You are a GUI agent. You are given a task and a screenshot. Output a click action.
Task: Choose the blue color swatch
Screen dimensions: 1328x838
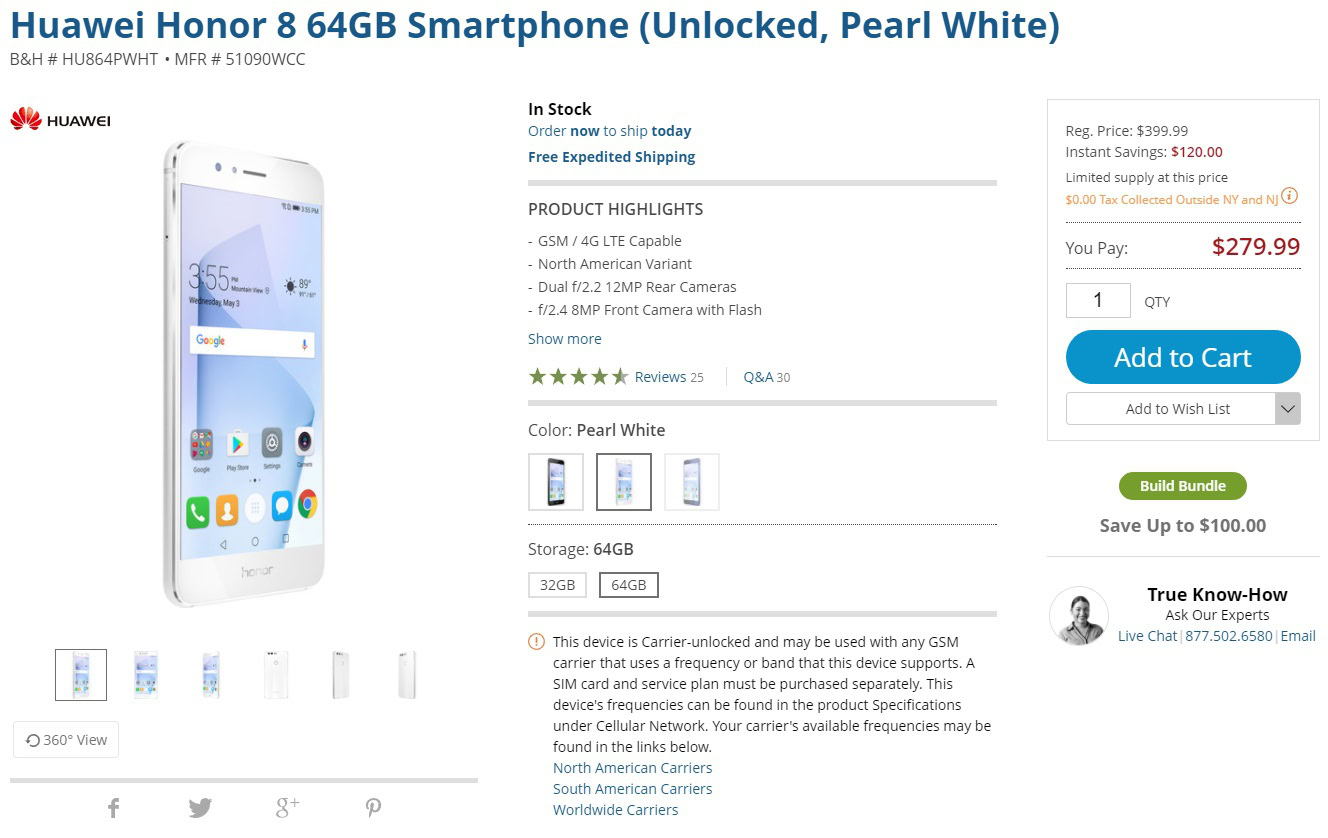692,482
